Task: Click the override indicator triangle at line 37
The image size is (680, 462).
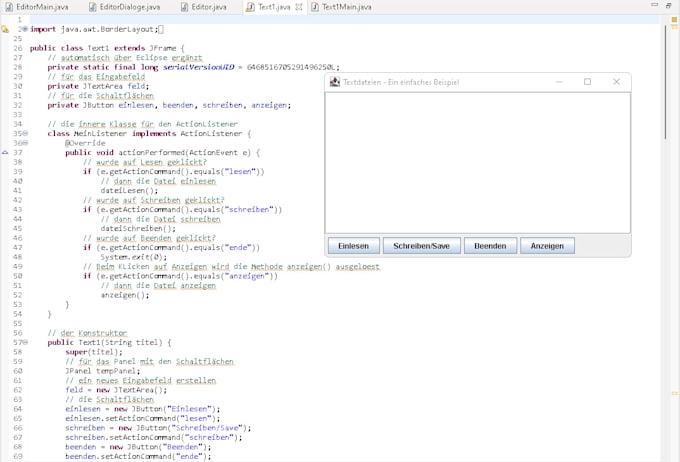Action: 5,153
